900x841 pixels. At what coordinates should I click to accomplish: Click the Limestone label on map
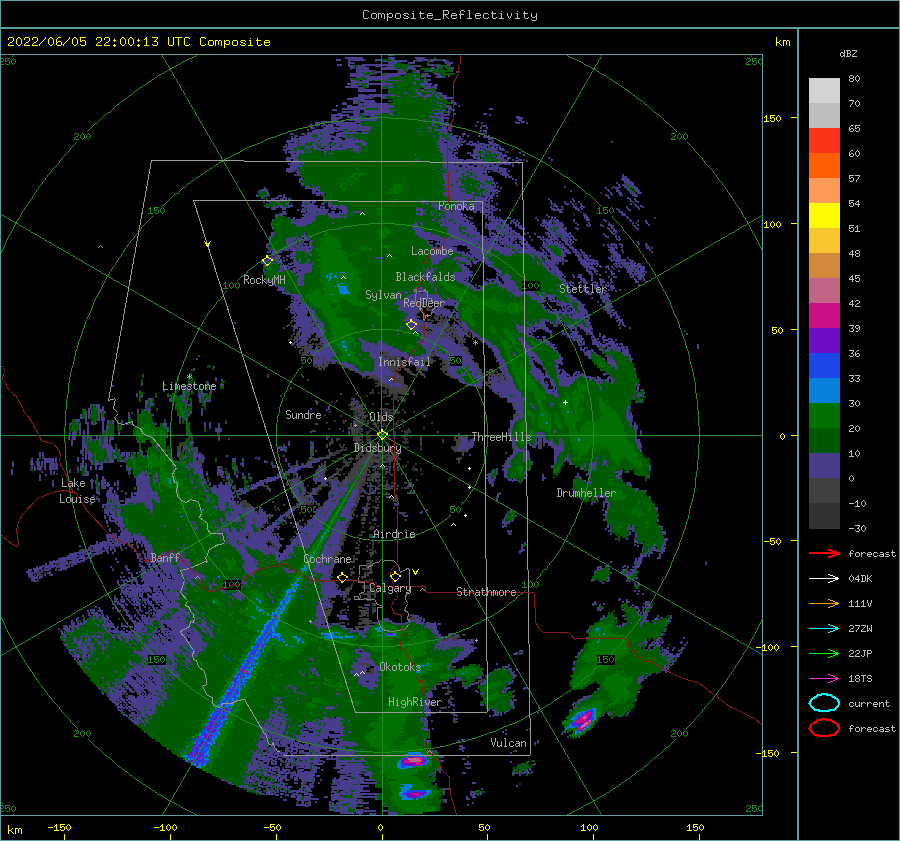pyautogui.click(x=189, y=386)
